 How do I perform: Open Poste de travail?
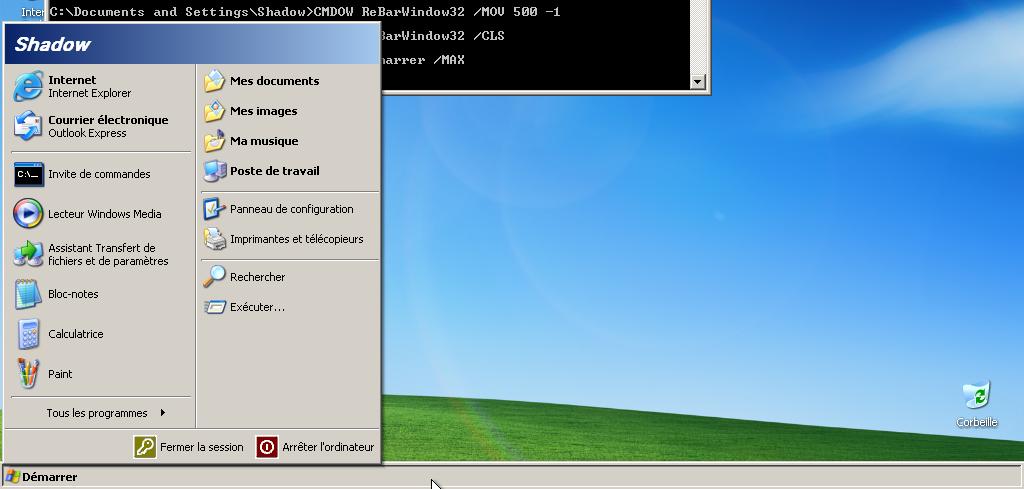point(273,171)
